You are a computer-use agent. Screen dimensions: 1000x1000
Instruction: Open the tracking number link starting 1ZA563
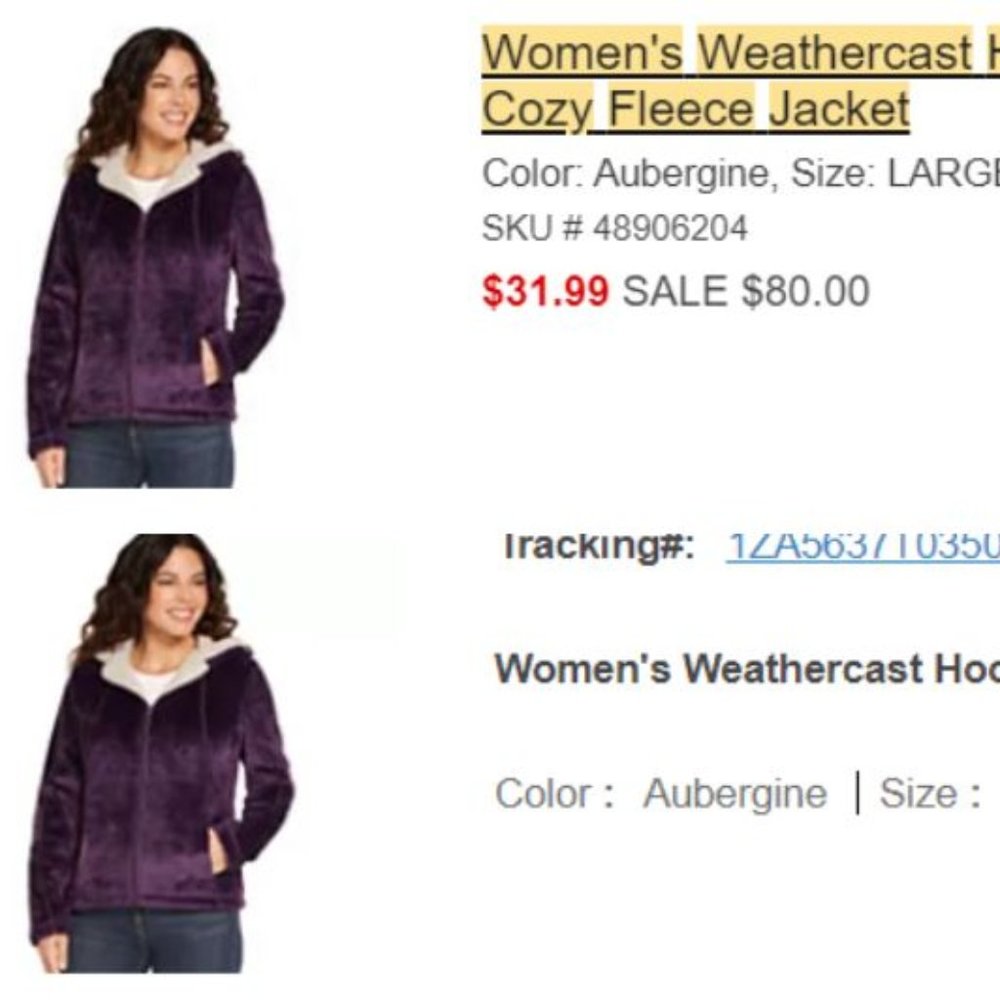click(x=863, y=548)
